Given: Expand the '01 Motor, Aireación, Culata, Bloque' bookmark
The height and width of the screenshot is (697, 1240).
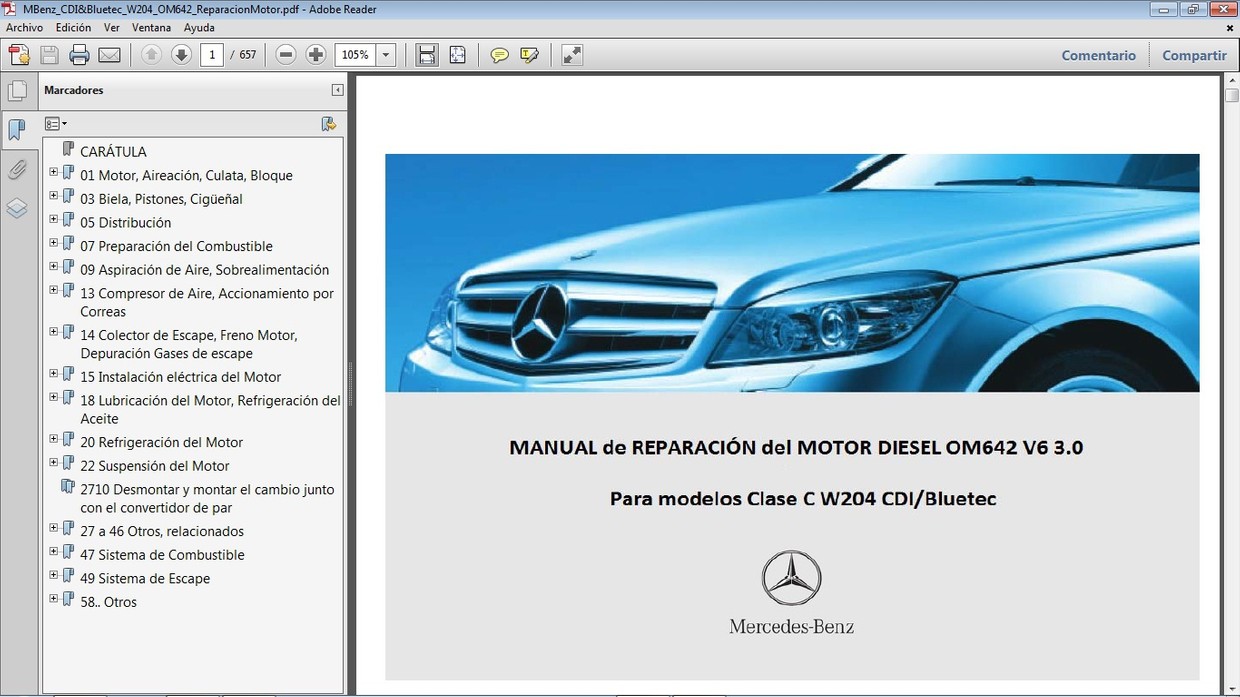Looking at the screenshot, I should point(52,172).
